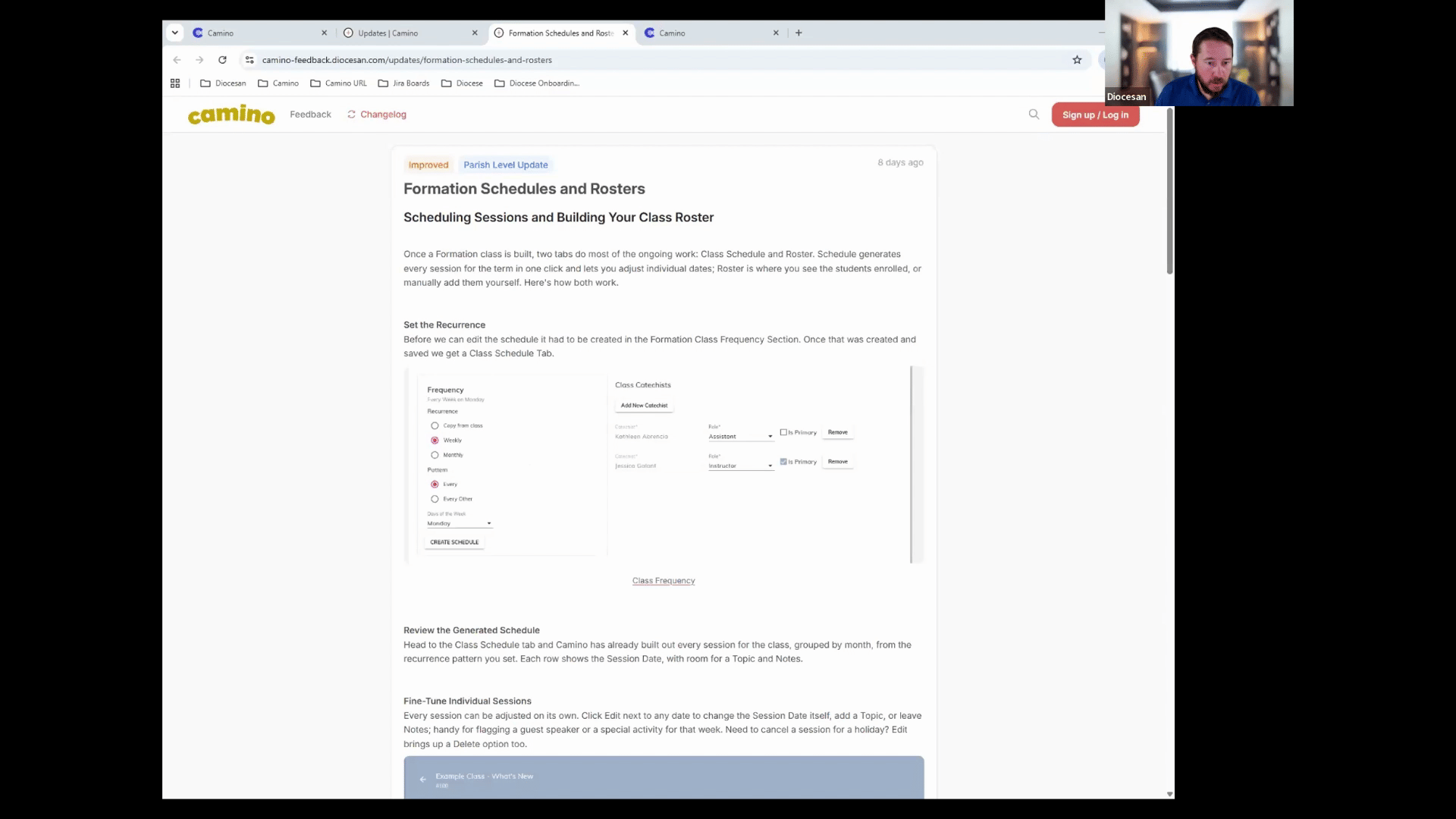
Task: Click 'Scheduling Sessions and Building Your Class Roster'
Action: (x=558, y=218)
